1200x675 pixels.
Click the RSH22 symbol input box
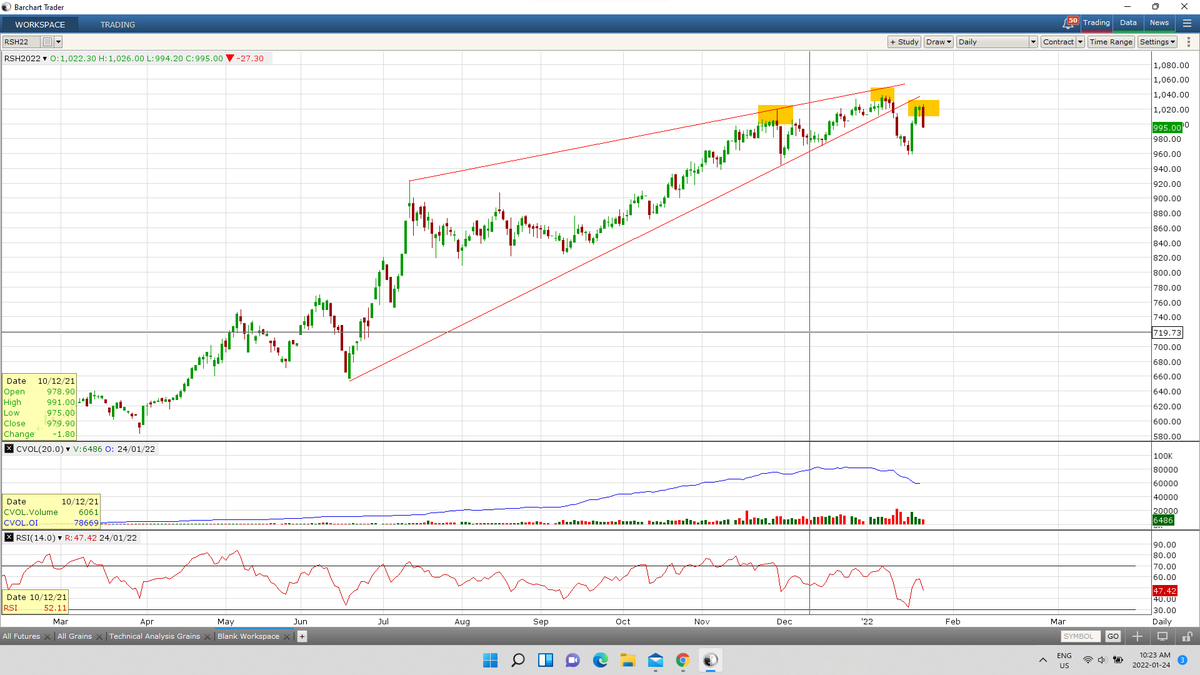coord(21,42)
